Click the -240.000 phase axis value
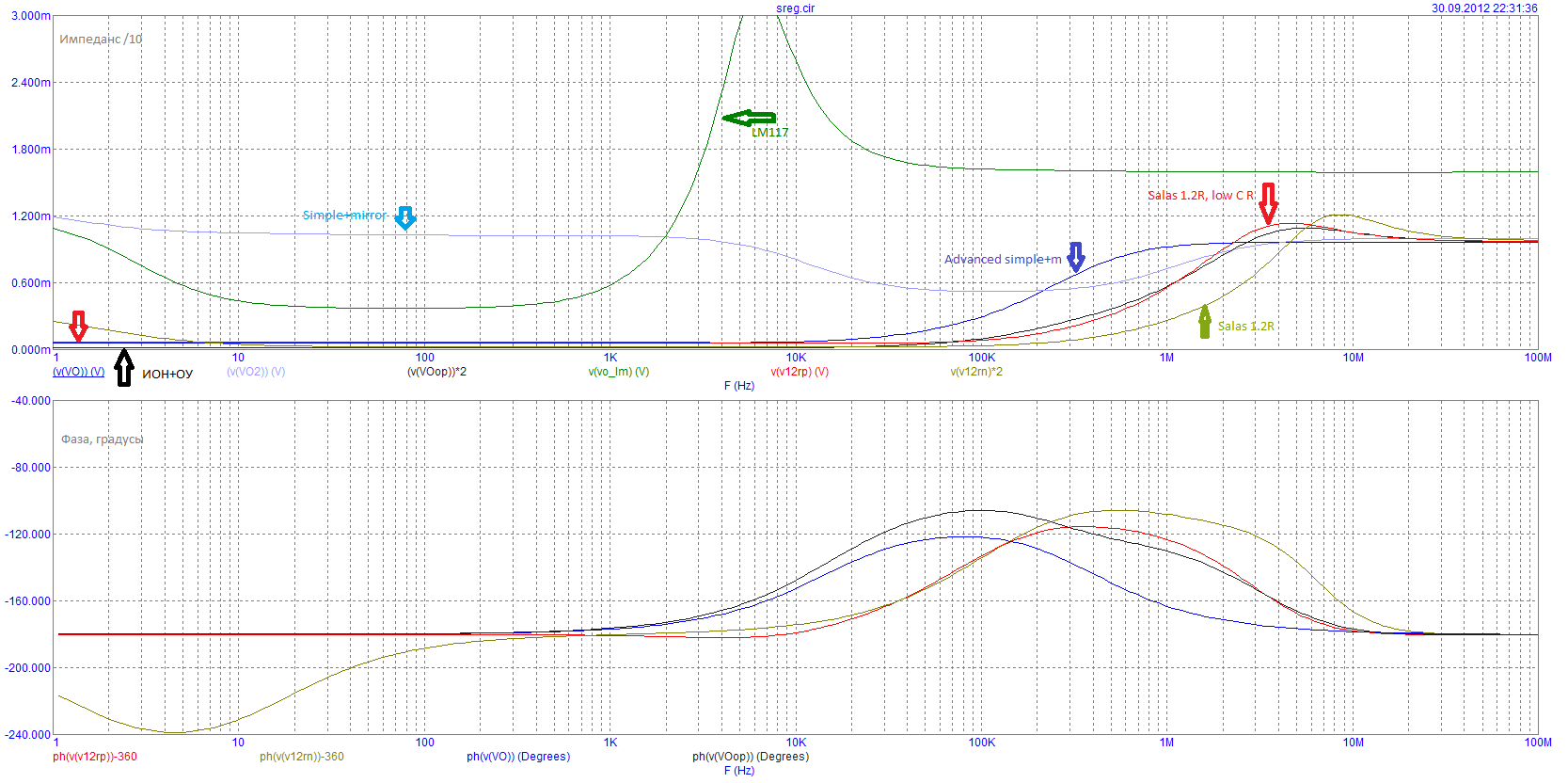Screen dimensions: 1568x783 click(x=29, y=735)
